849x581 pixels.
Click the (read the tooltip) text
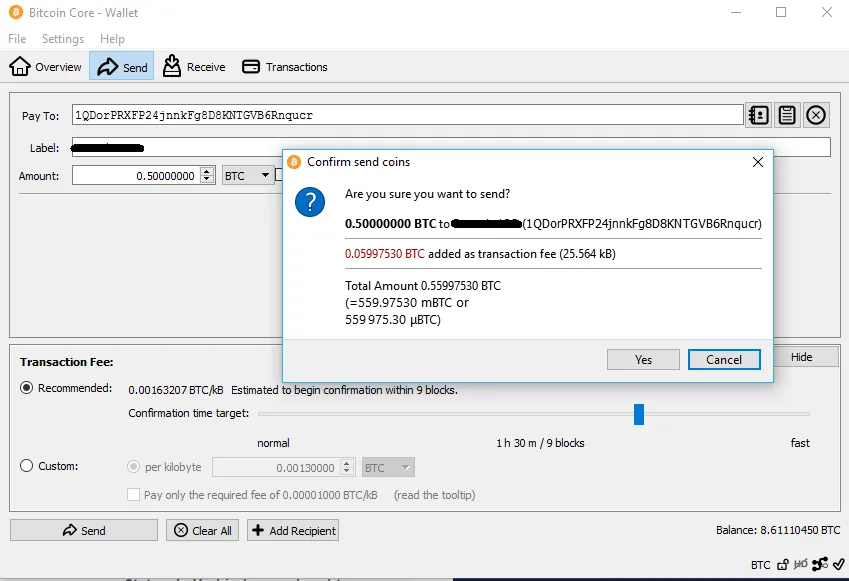click(434, 495)
